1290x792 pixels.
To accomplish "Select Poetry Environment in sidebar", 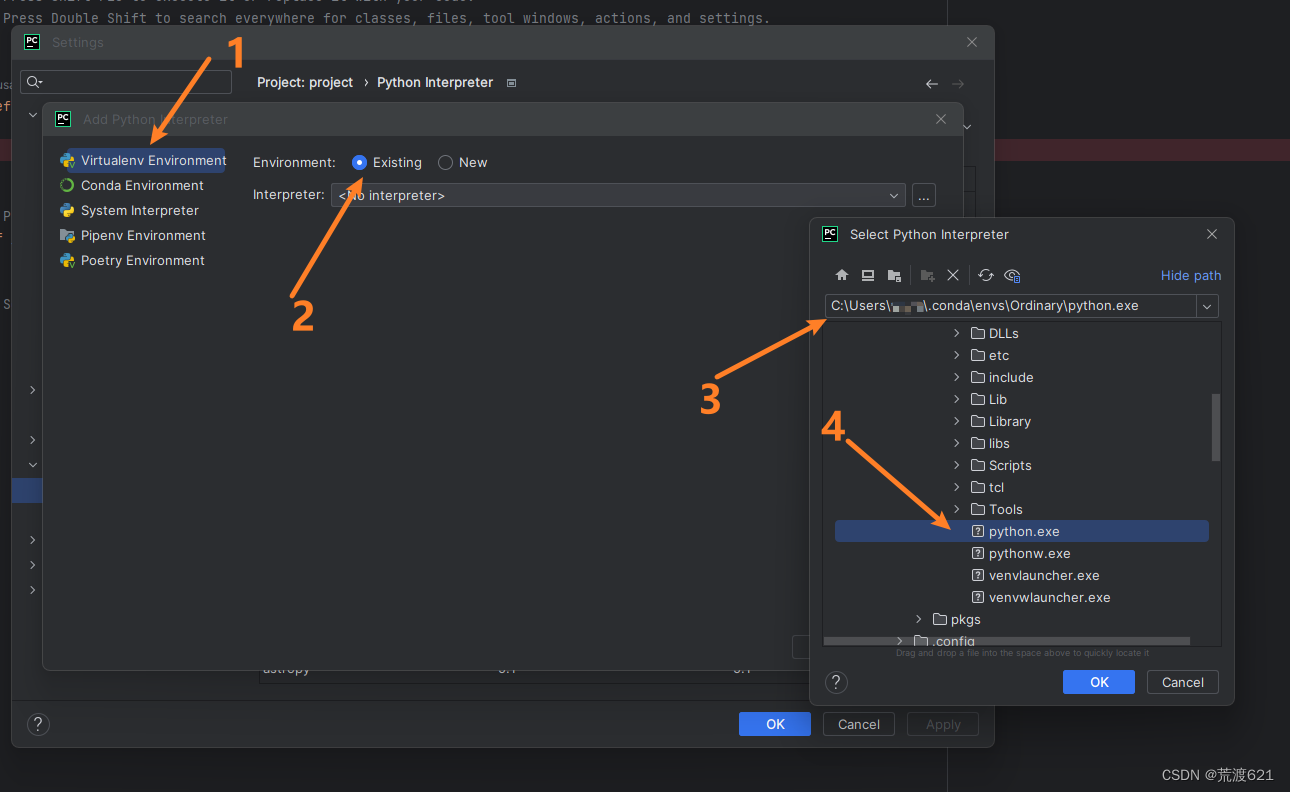I will coord(141,260).
